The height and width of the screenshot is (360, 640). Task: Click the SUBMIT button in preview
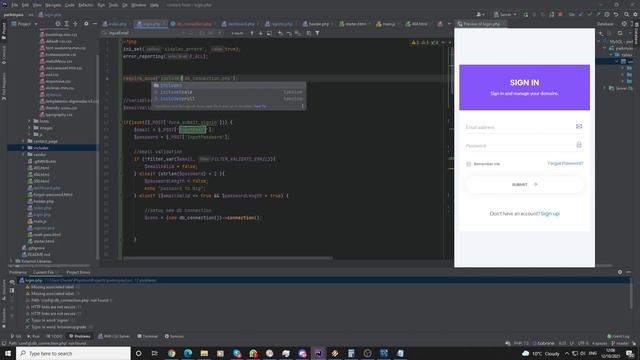point(524,184)
